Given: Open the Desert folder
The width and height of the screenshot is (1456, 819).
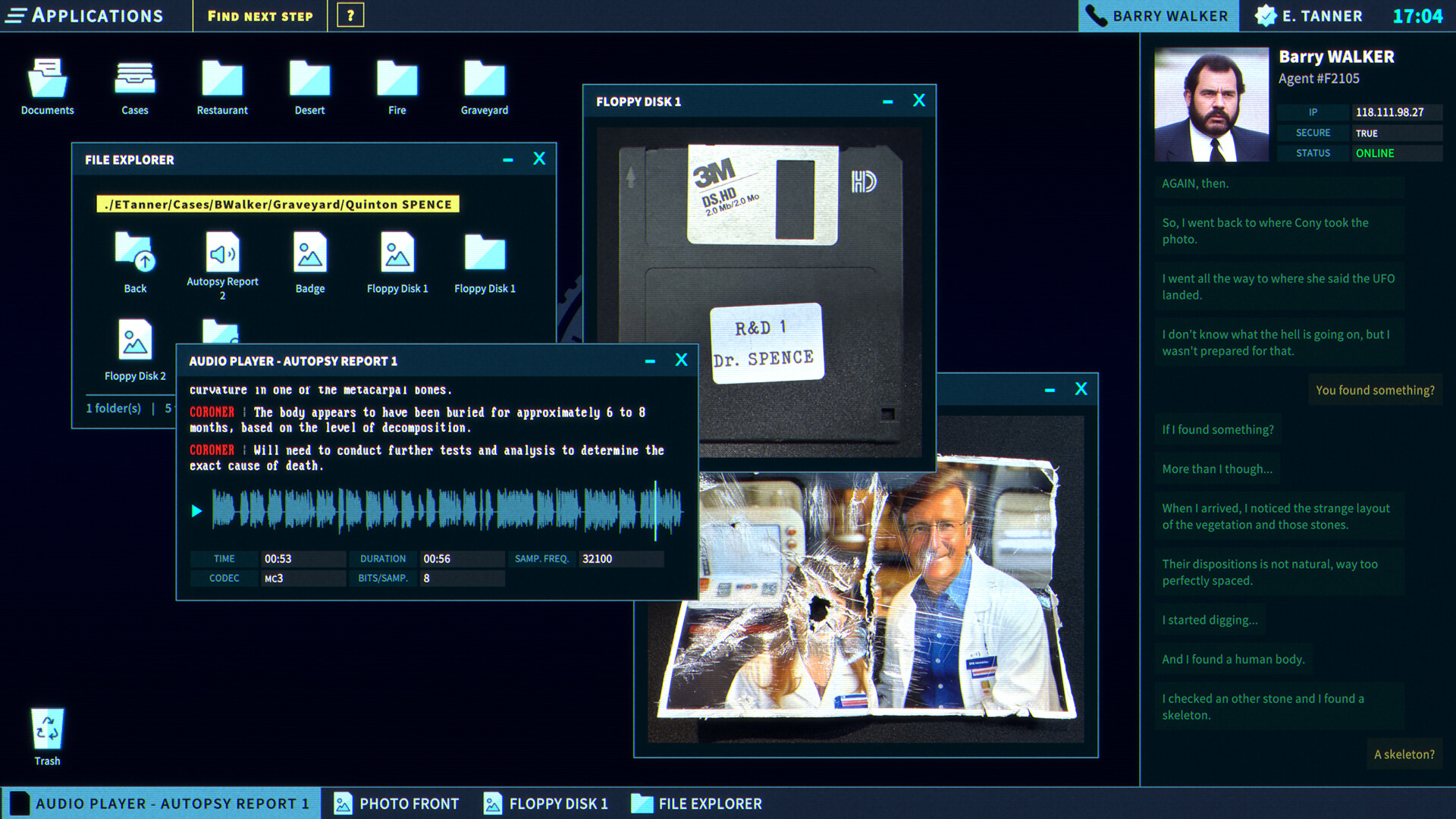Looking at the screenshot, I should coord(308,82).
